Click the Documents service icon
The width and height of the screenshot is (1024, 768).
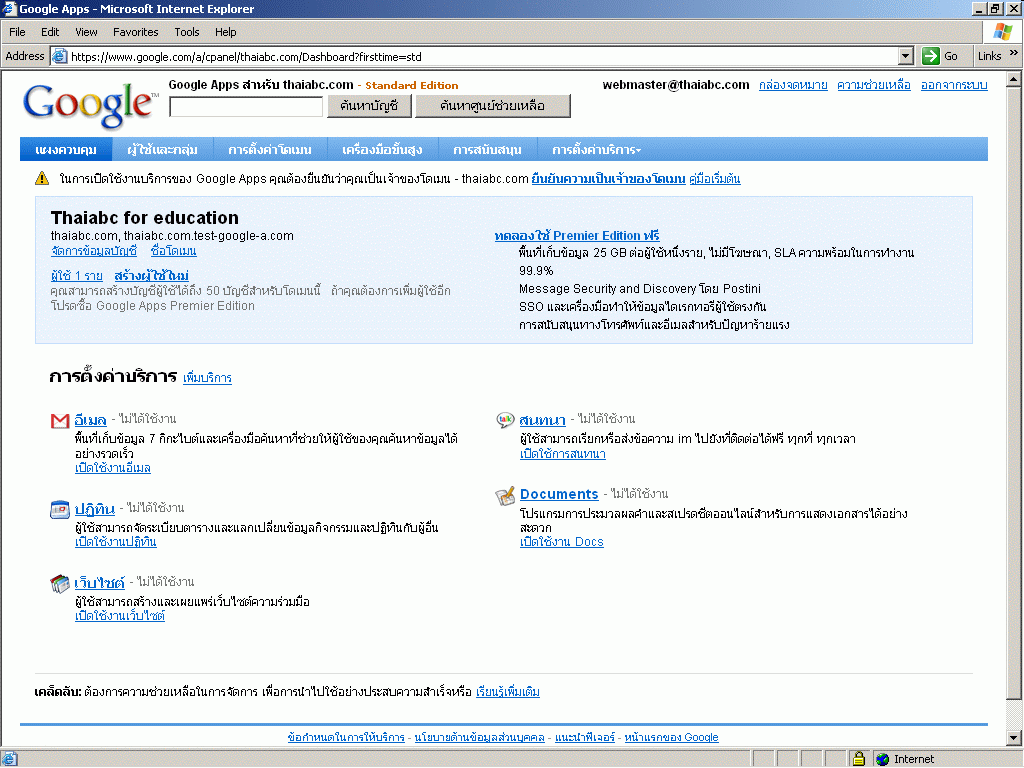click(505, 496)
